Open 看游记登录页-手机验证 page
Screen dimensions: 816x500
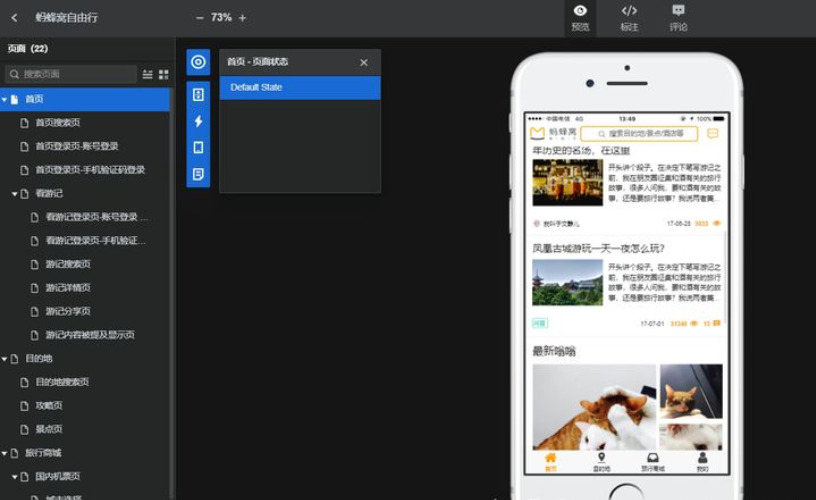[95, 240]
